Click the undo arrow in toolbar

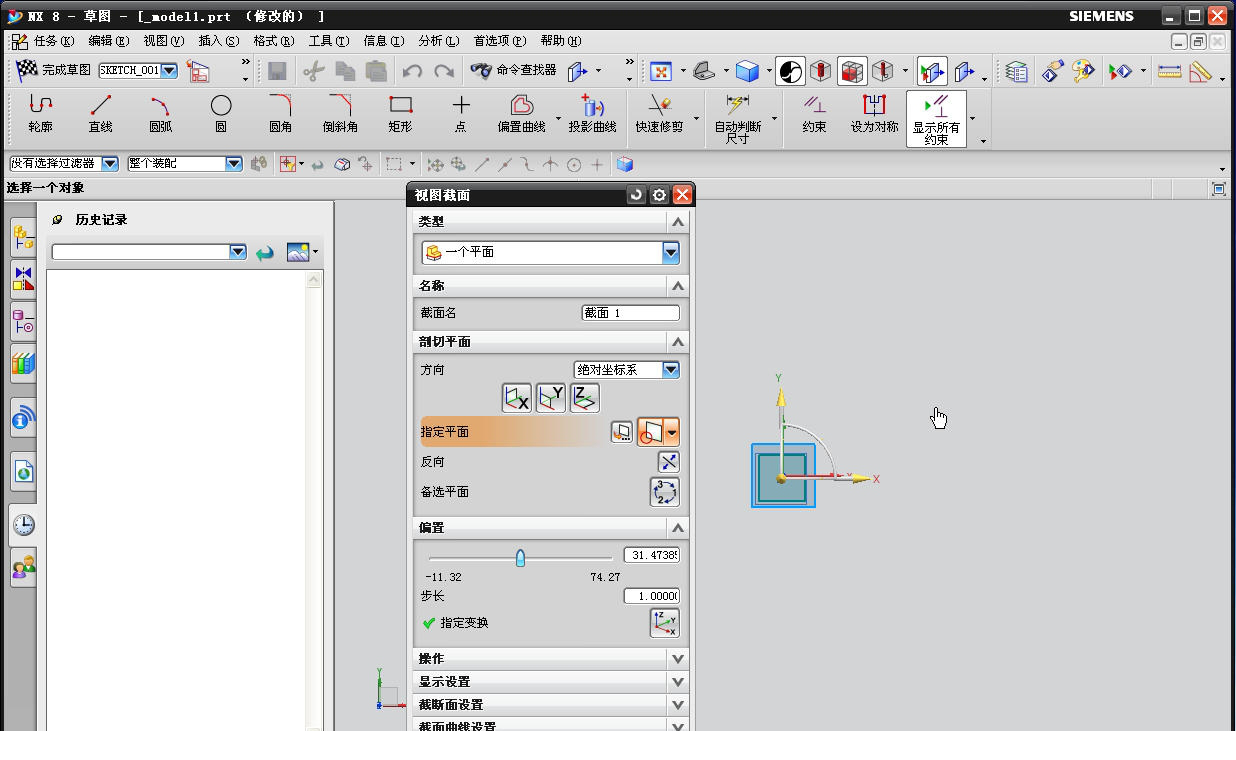pos(412,71)
